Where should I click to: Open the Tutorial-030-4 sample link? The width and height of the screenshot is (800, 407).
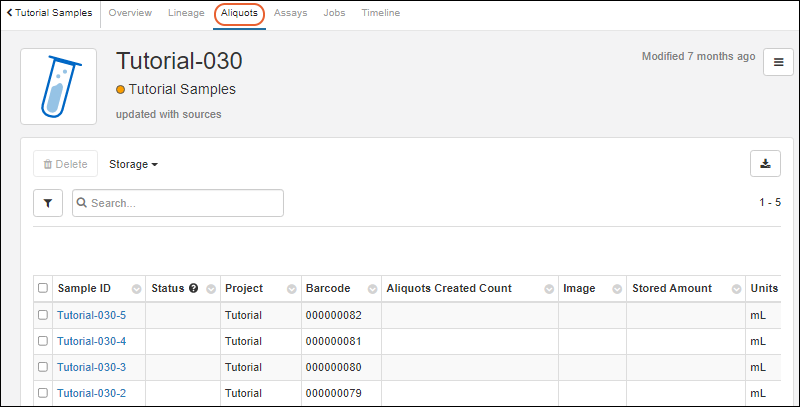pyautogui.click(x=91, y=341)
